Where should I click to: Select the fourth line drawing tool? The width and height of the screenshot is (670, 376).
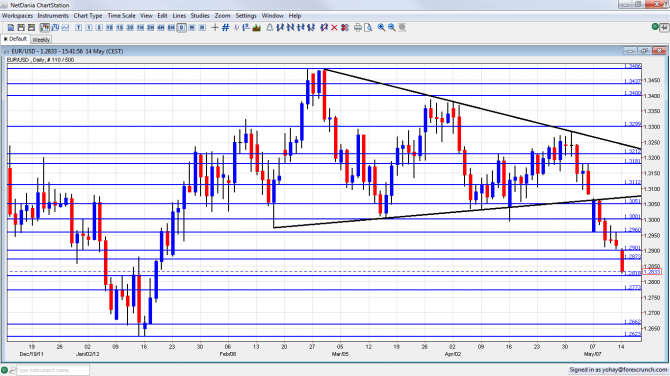coord(311,28)
